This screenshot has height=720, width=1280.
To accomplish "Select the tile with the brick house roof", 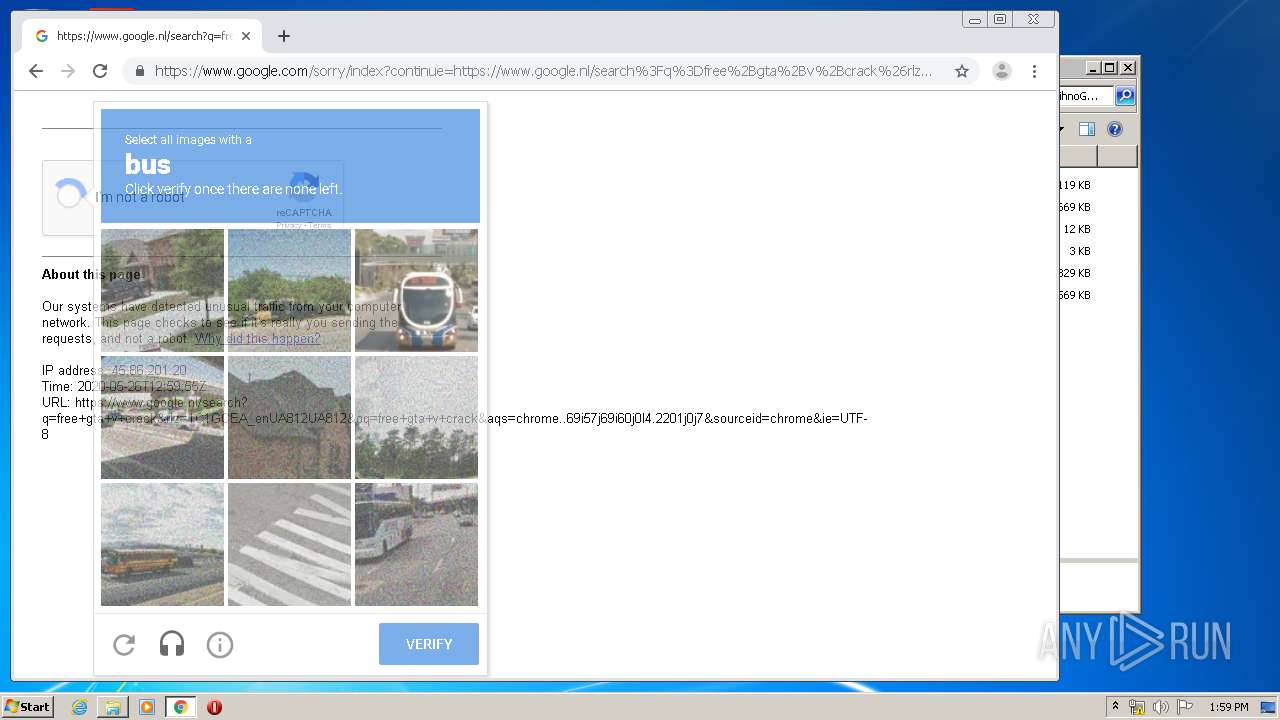I will (289, 417).
